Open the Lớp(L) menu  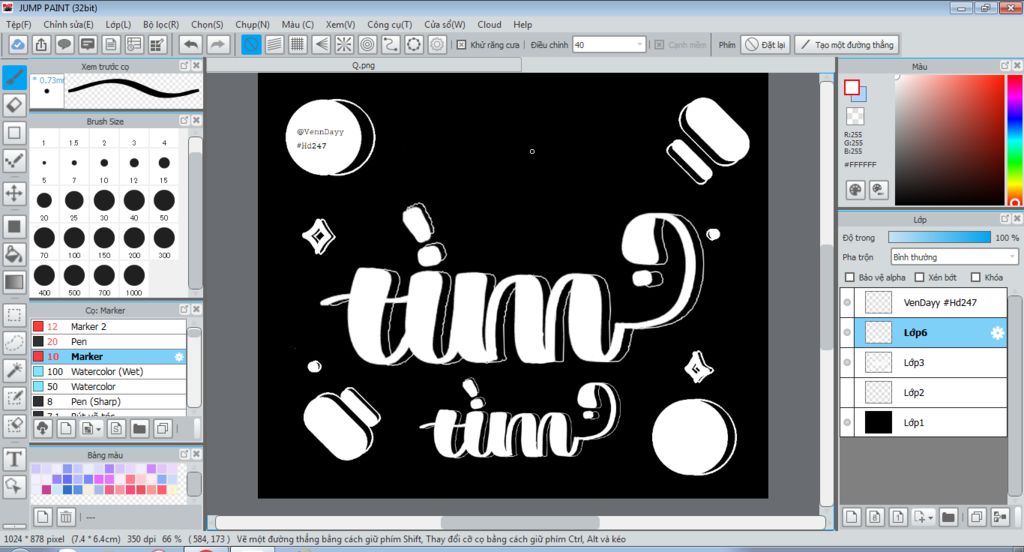pyautogui.click(x=118, y=24)
